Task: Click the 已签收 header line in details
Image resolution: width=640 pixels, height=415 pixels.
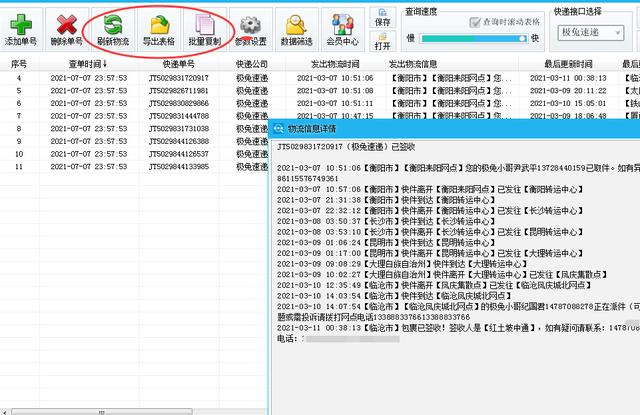Action: point(346,147)
